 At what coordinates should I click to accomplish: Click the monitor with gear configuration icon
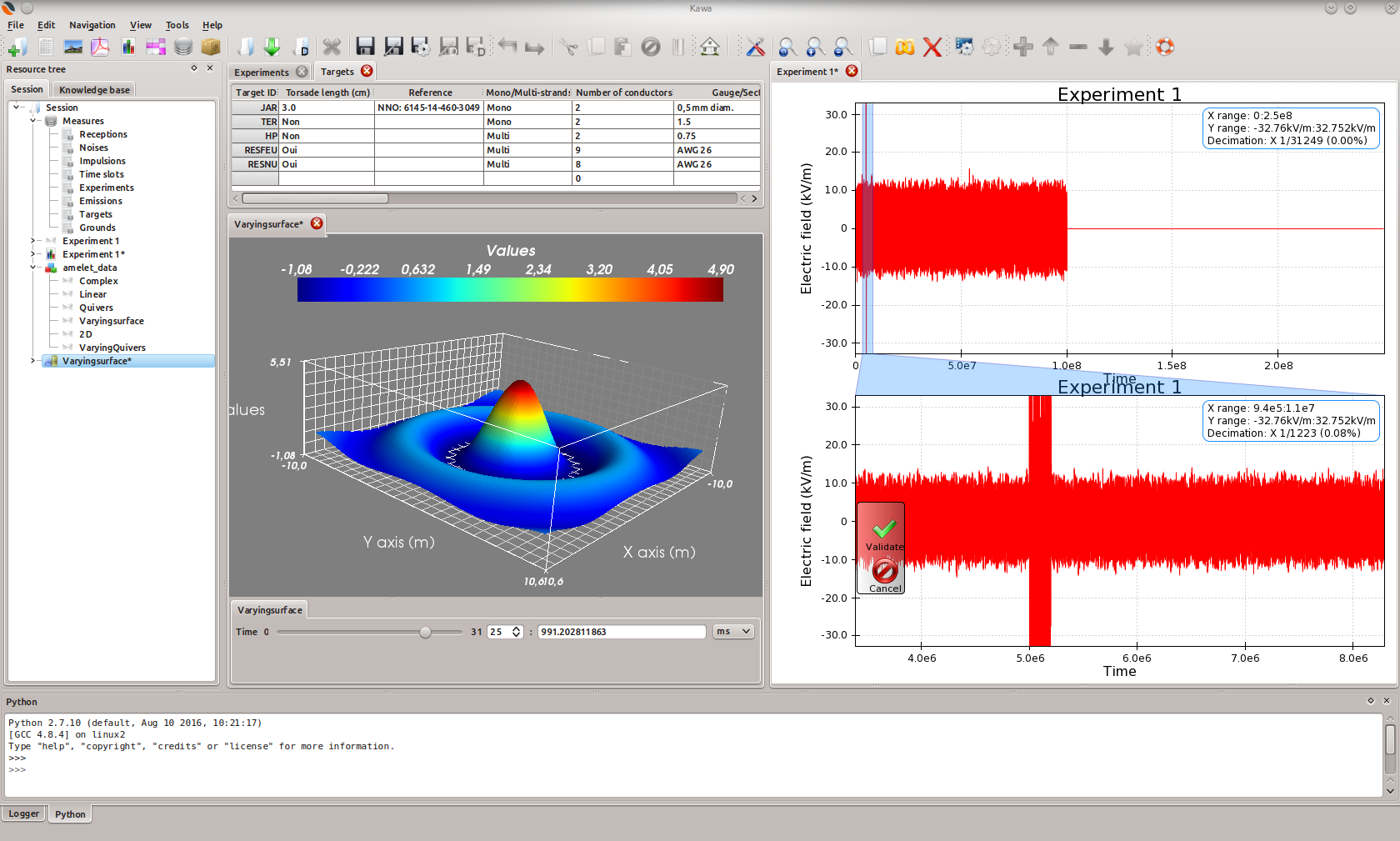(x=964, y=47)
